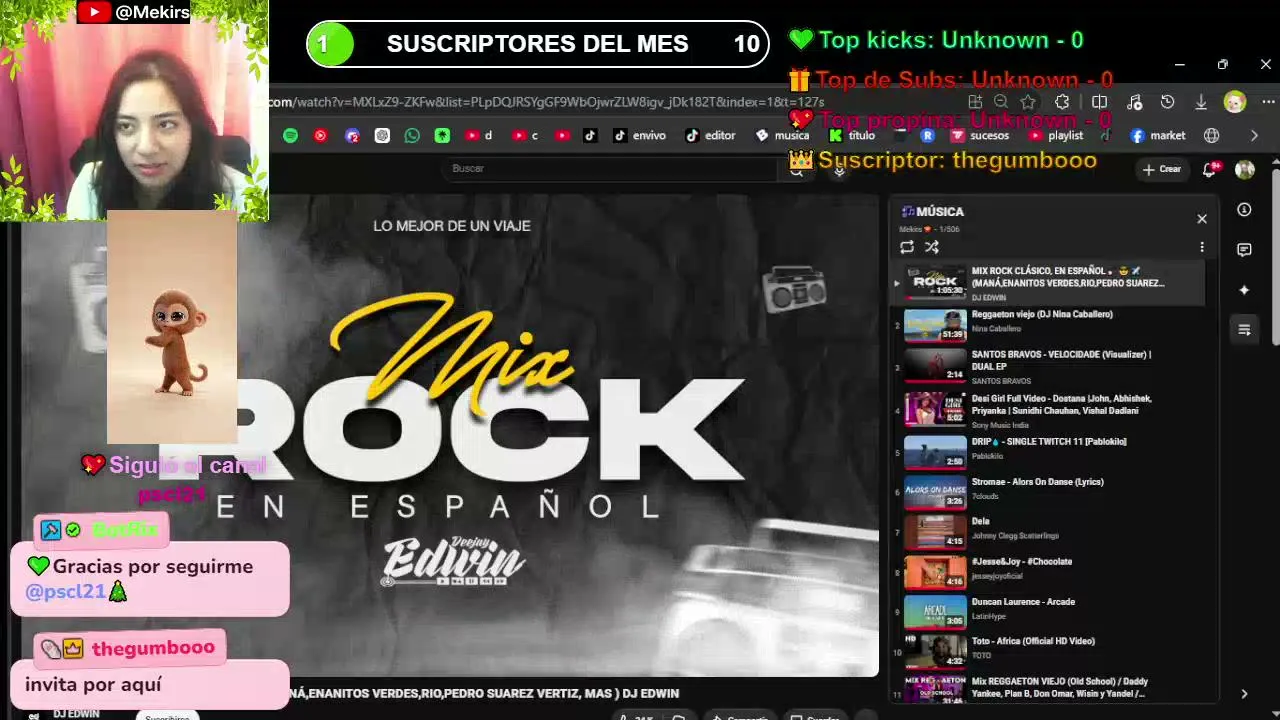The width and height of the screenshot is (1280, 720).
Task: Toggle loop playlist in the MÚSICA panel
Action: tap(907, 247)
